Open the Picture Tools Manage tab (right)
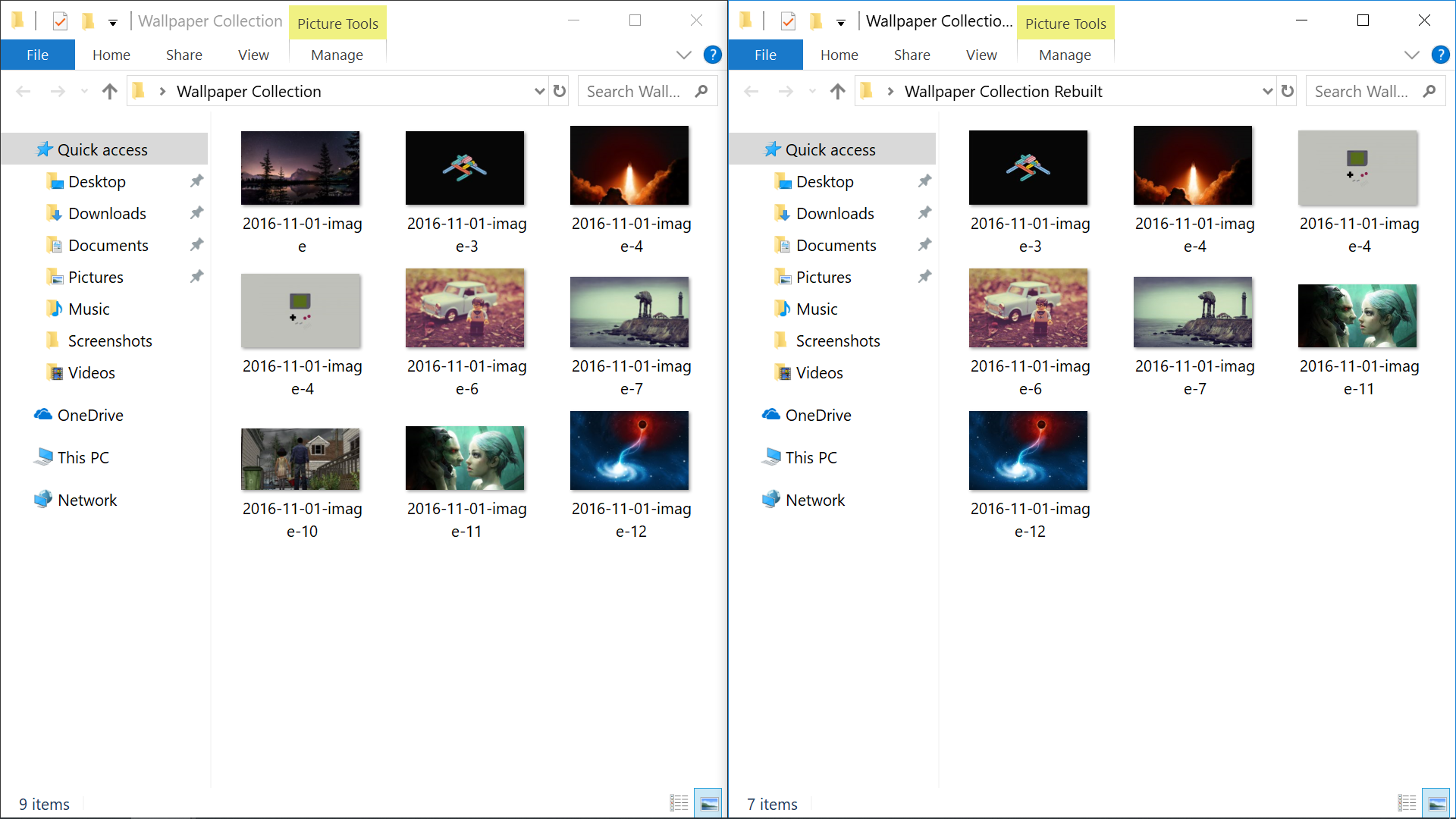This screenshot has height=819, width=1456. 1063,55
